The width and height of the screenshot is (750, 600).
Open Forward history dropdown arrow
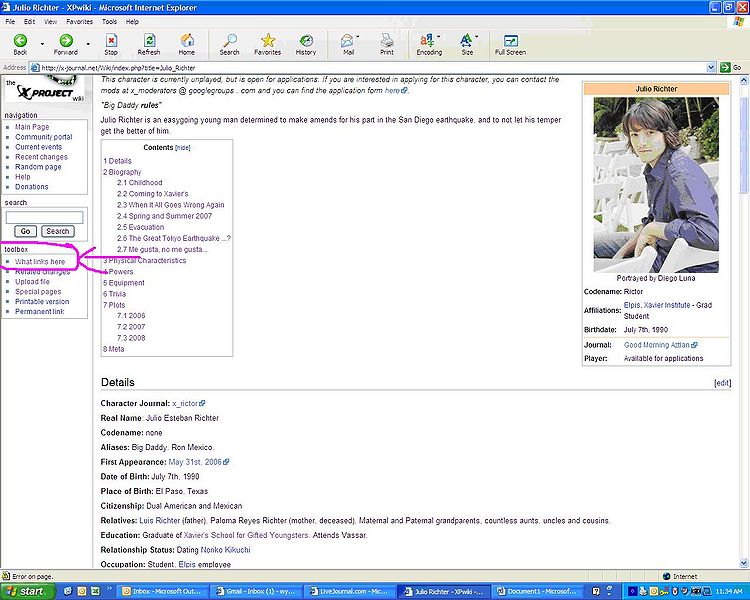(88, 44)
